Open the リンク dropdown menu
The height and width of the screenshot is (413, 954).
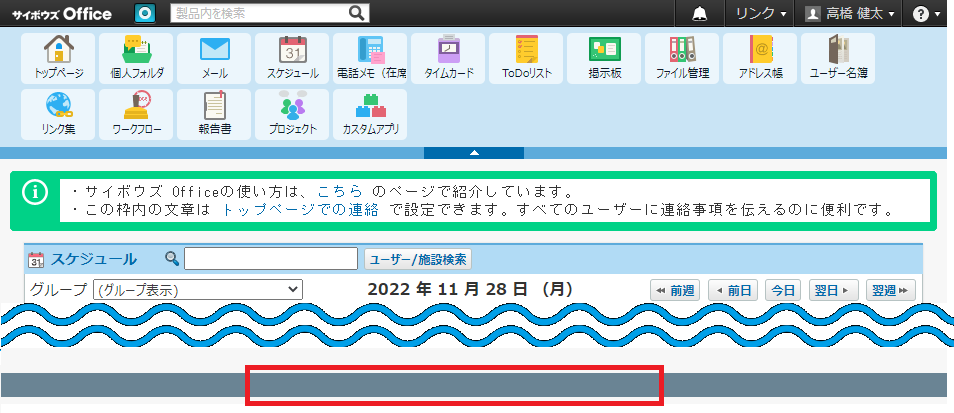pos(761,13)
